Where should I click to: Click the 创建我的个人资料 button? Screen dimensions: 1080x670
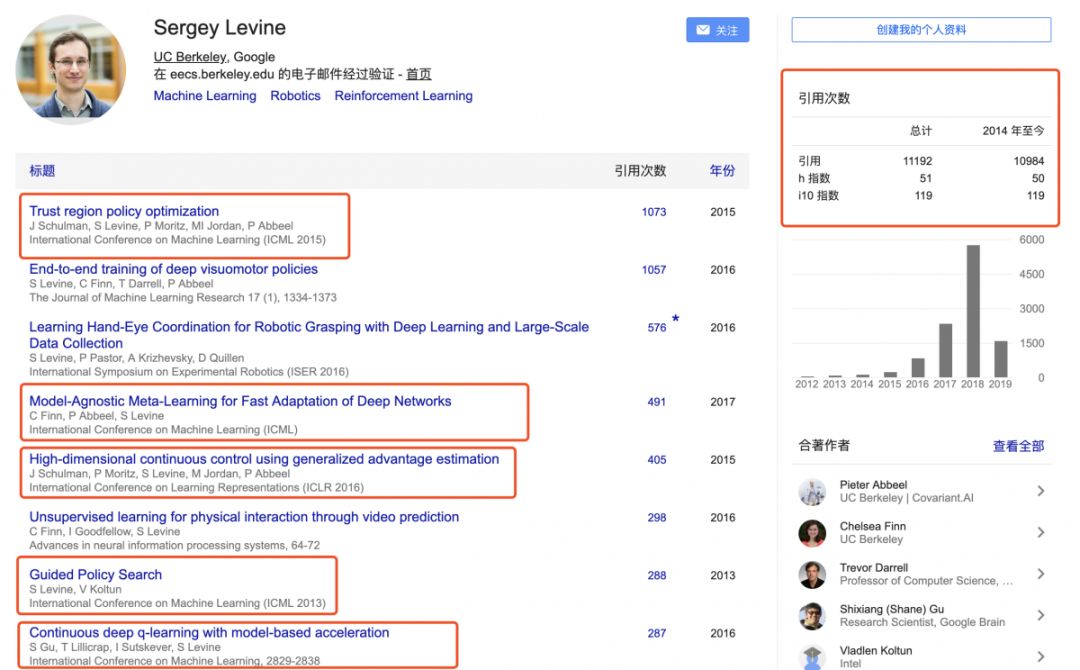(921, 30)
